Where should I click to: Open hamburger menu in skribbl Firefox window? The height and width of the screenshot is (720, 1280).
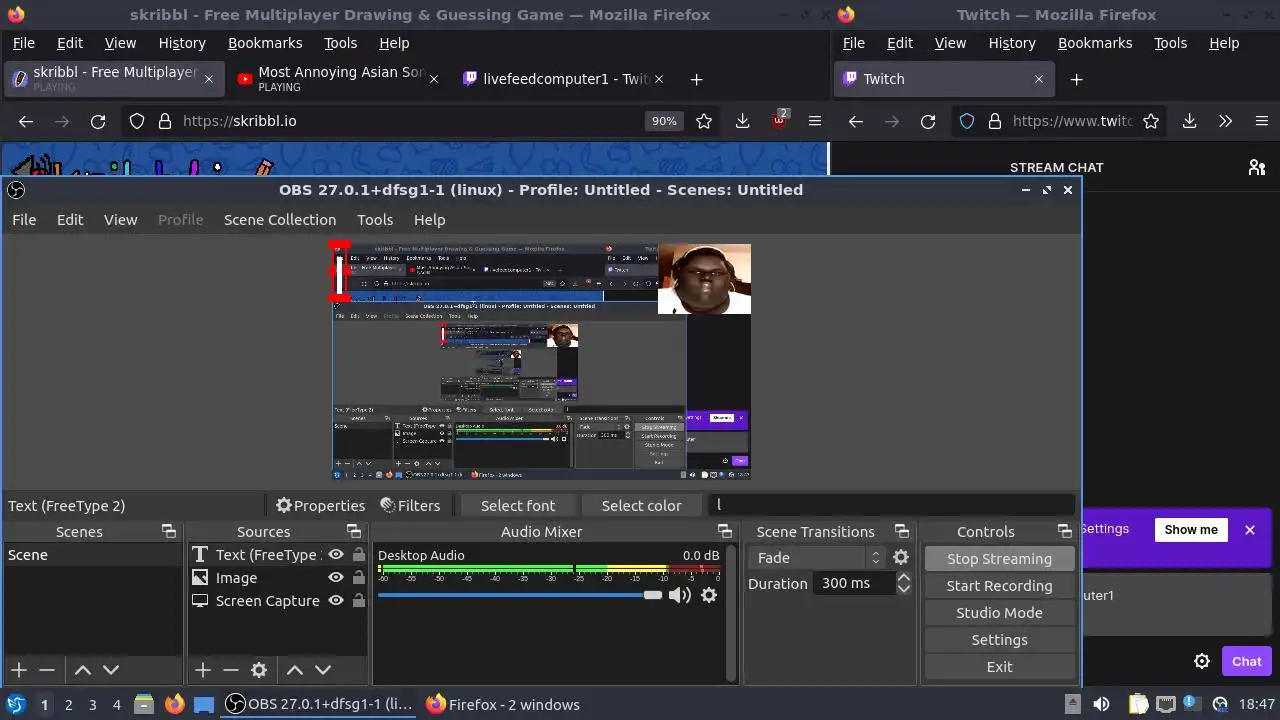click(x=815, y=121)
